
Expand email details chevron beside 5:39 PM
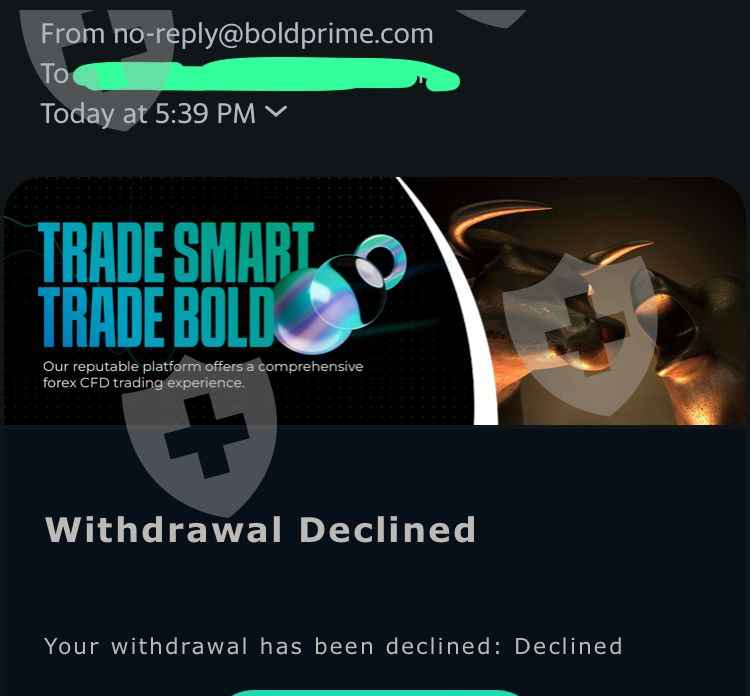pyautogui.click(x=276, y=112)
